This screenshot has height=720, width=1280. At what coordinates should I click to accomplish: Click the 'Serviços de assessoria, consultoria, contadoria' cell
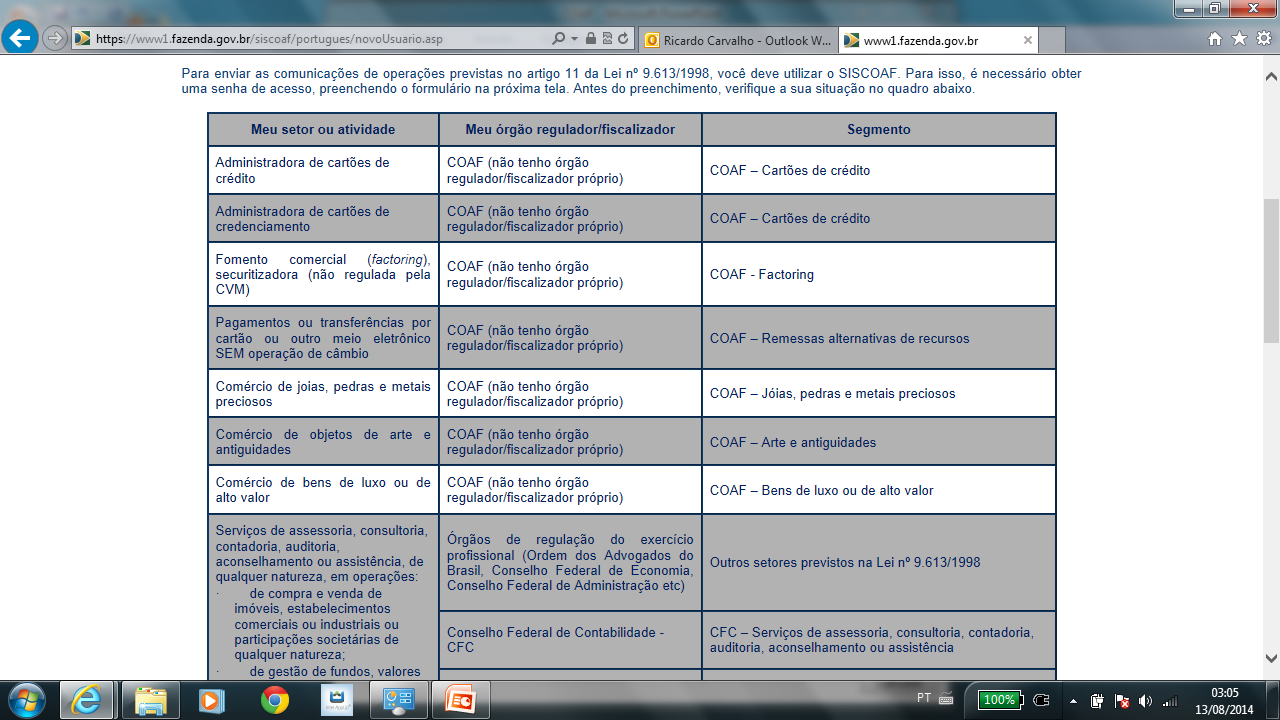point(323,597)
